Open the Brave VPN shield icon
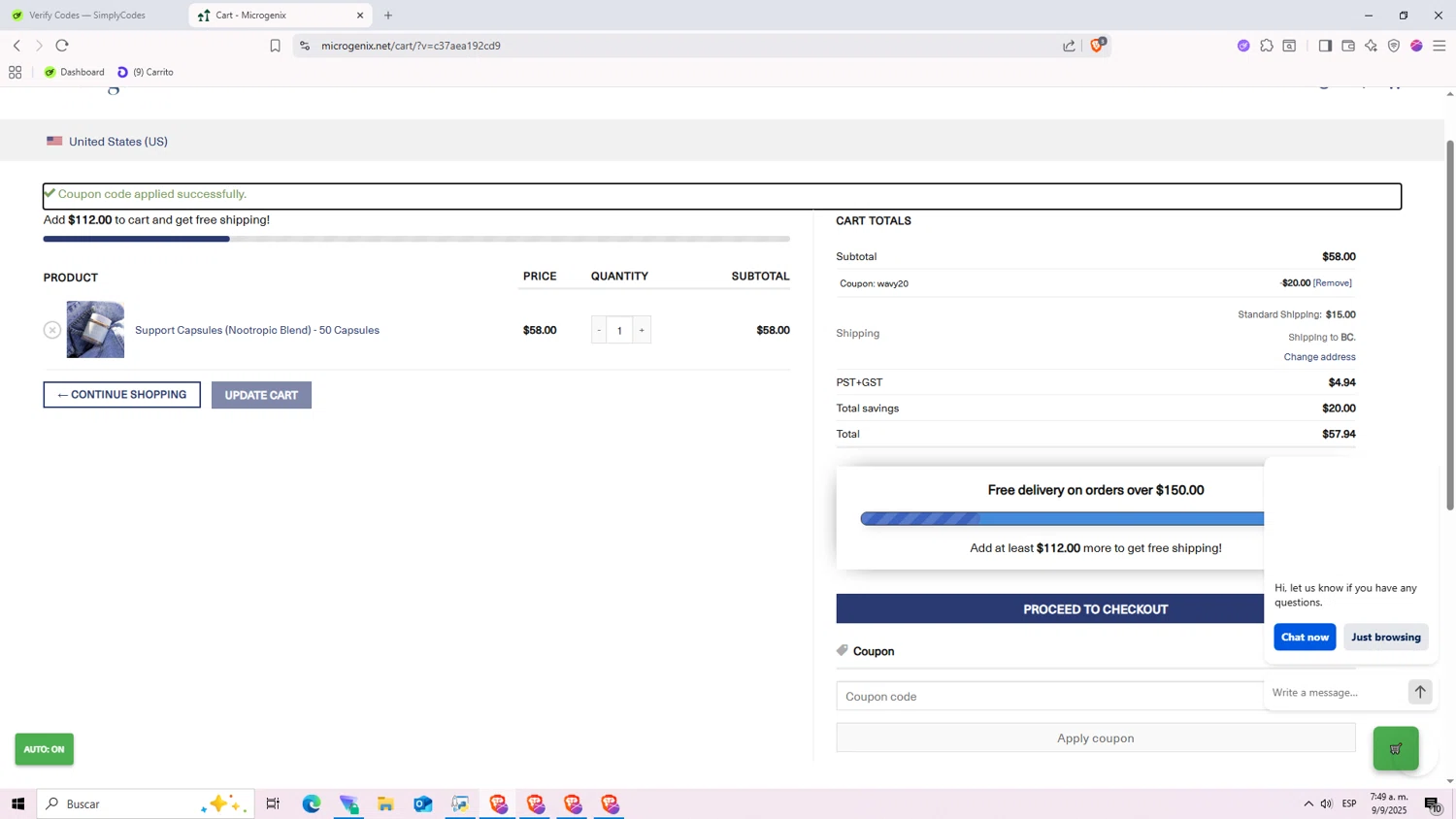Viewport: 1456px width, 819px height. point(1394,46)
